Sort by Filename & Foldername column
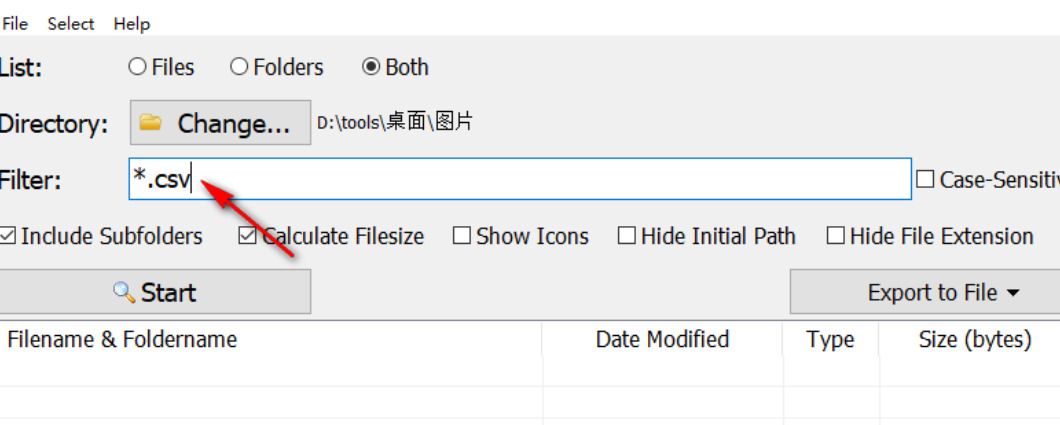 pyautogui.click(x=122, y=339)
